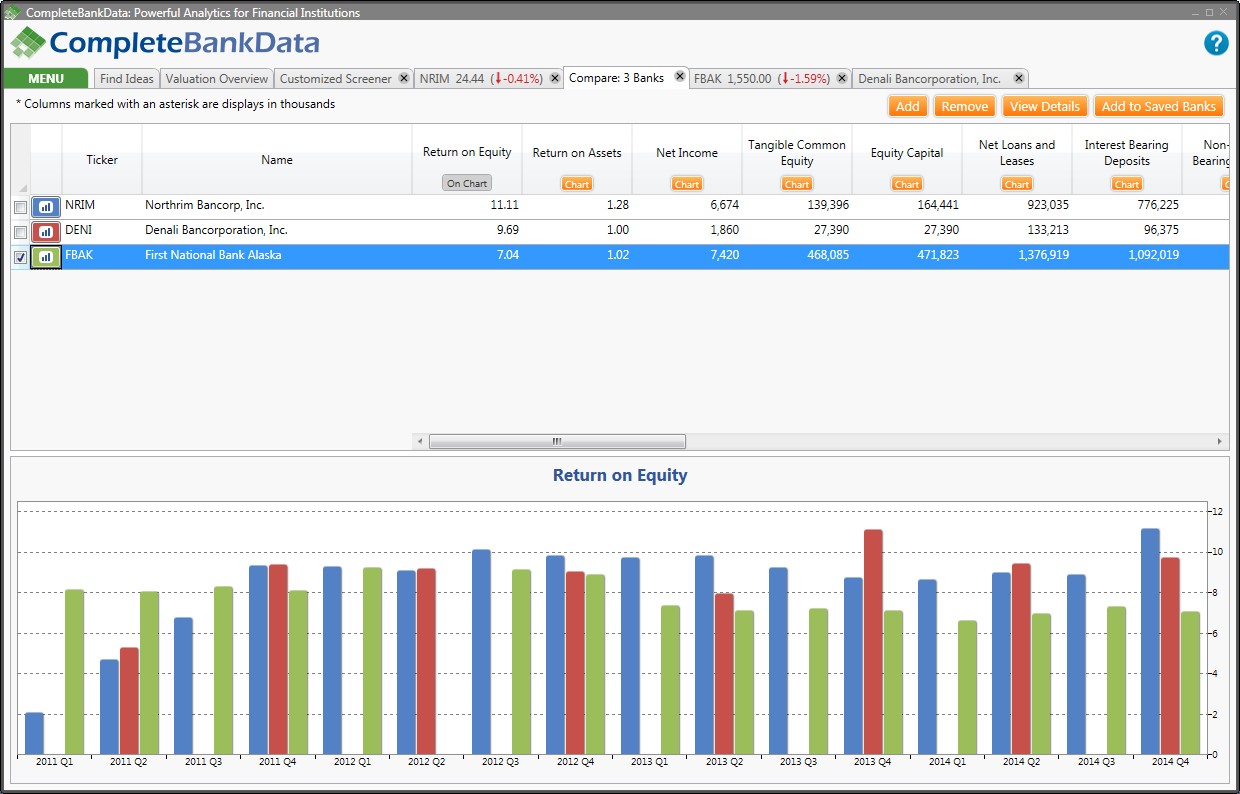Chart the Equity Capital column
Viewport: 1240px width, 794px height.
point(907,184)
